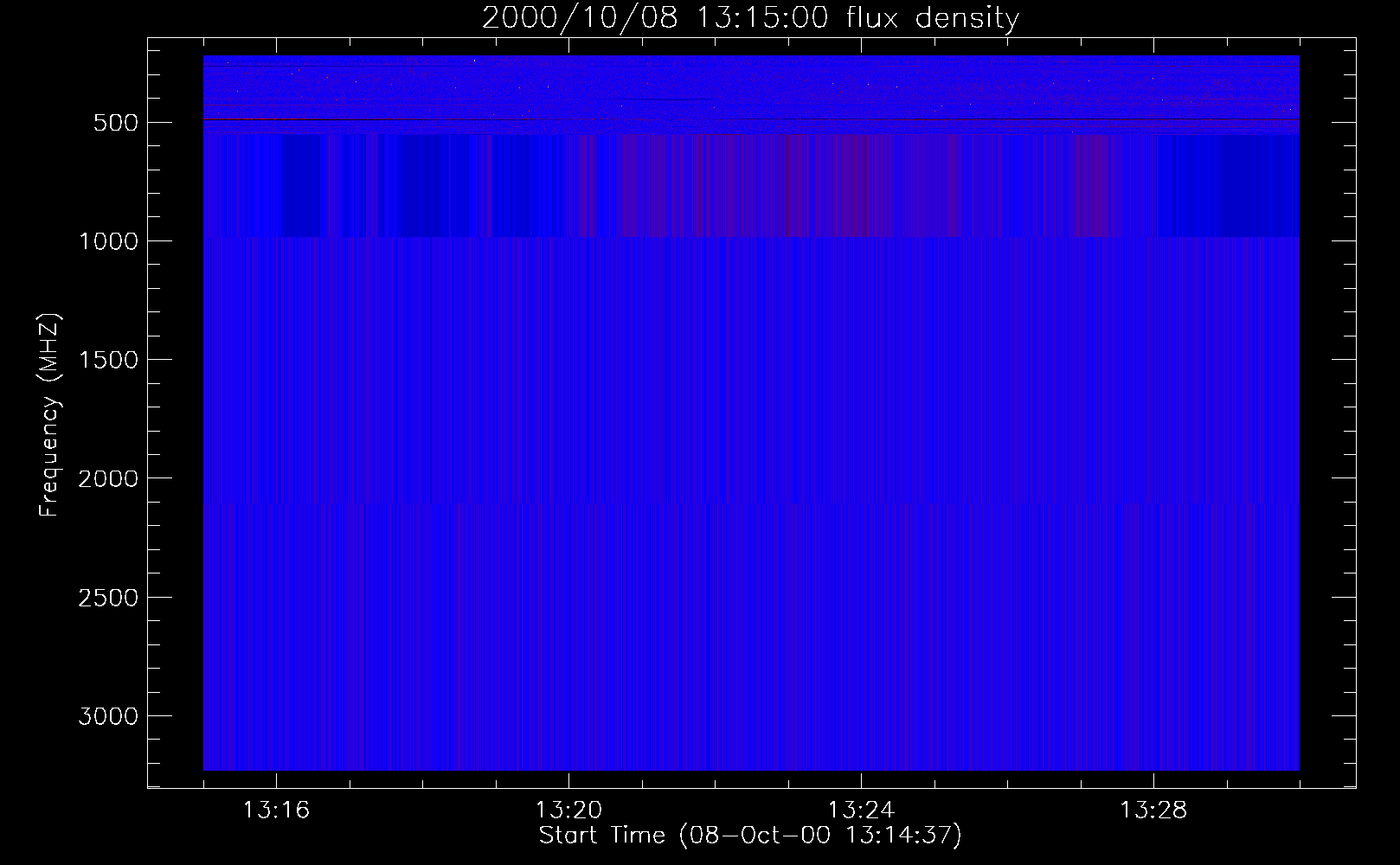Click the 13:28 time tick label

tap(1153, 811)
